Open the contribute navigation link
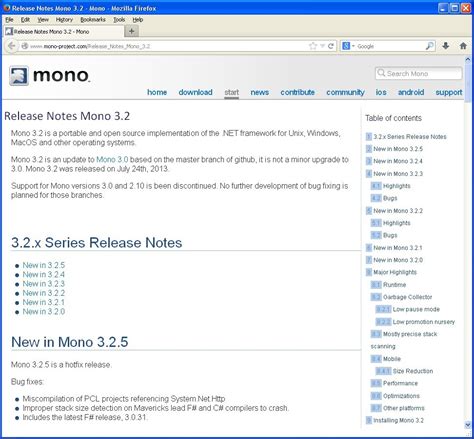This screenshot has width=474, height=439. 298,92
